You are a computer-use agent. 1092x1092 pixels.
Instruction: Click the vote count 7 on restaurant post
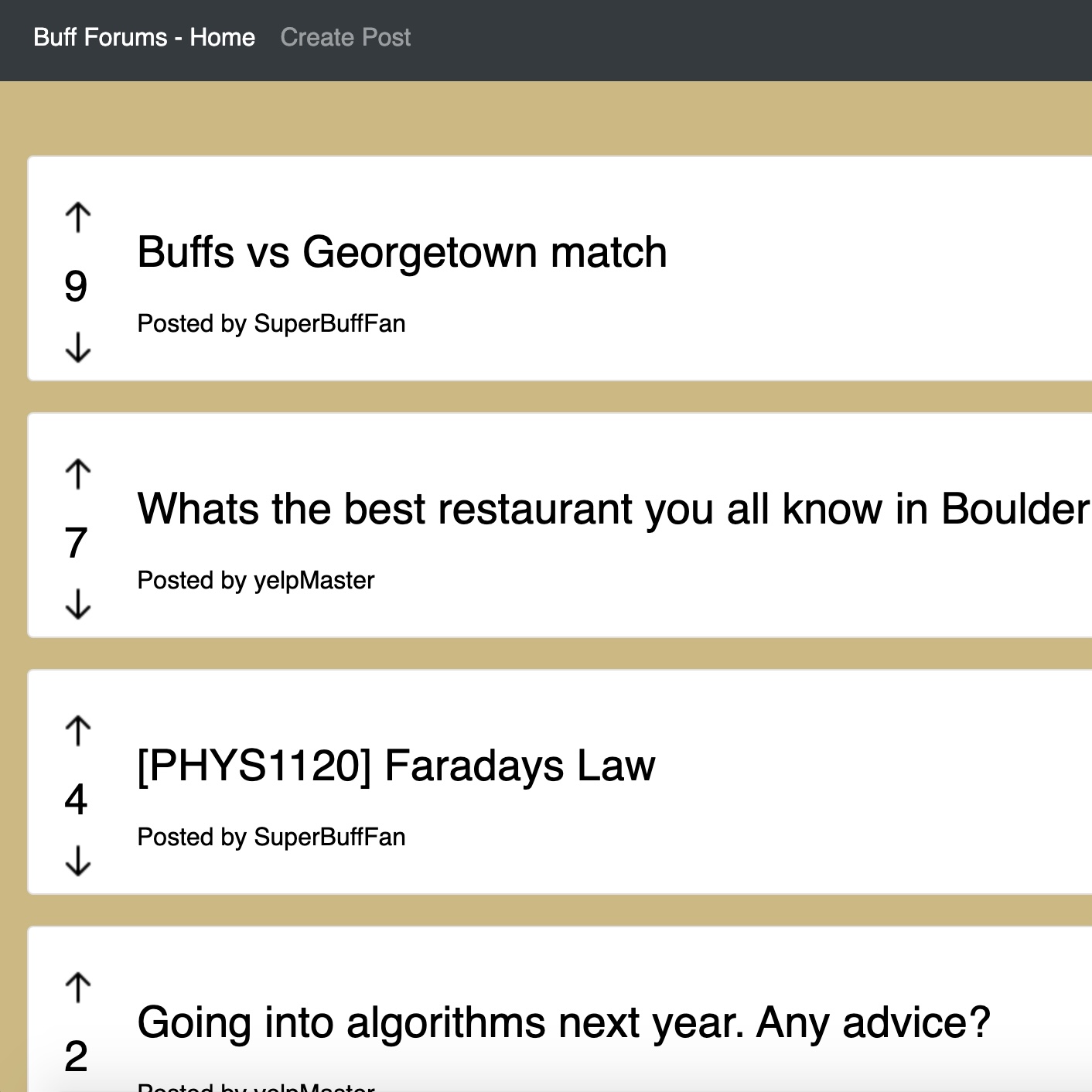pyautogui.click(x=76, y=543)
